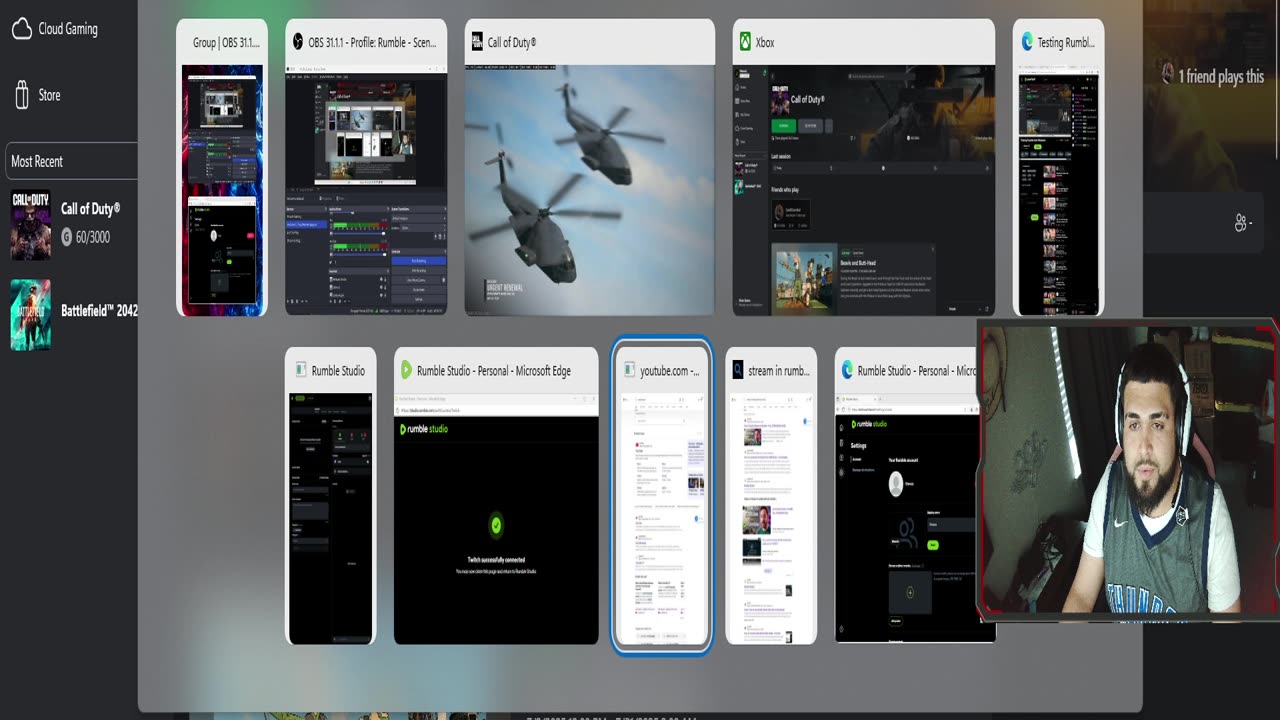
Task: Click the Call of Duty app icon in the switcher
Action: 476,42
